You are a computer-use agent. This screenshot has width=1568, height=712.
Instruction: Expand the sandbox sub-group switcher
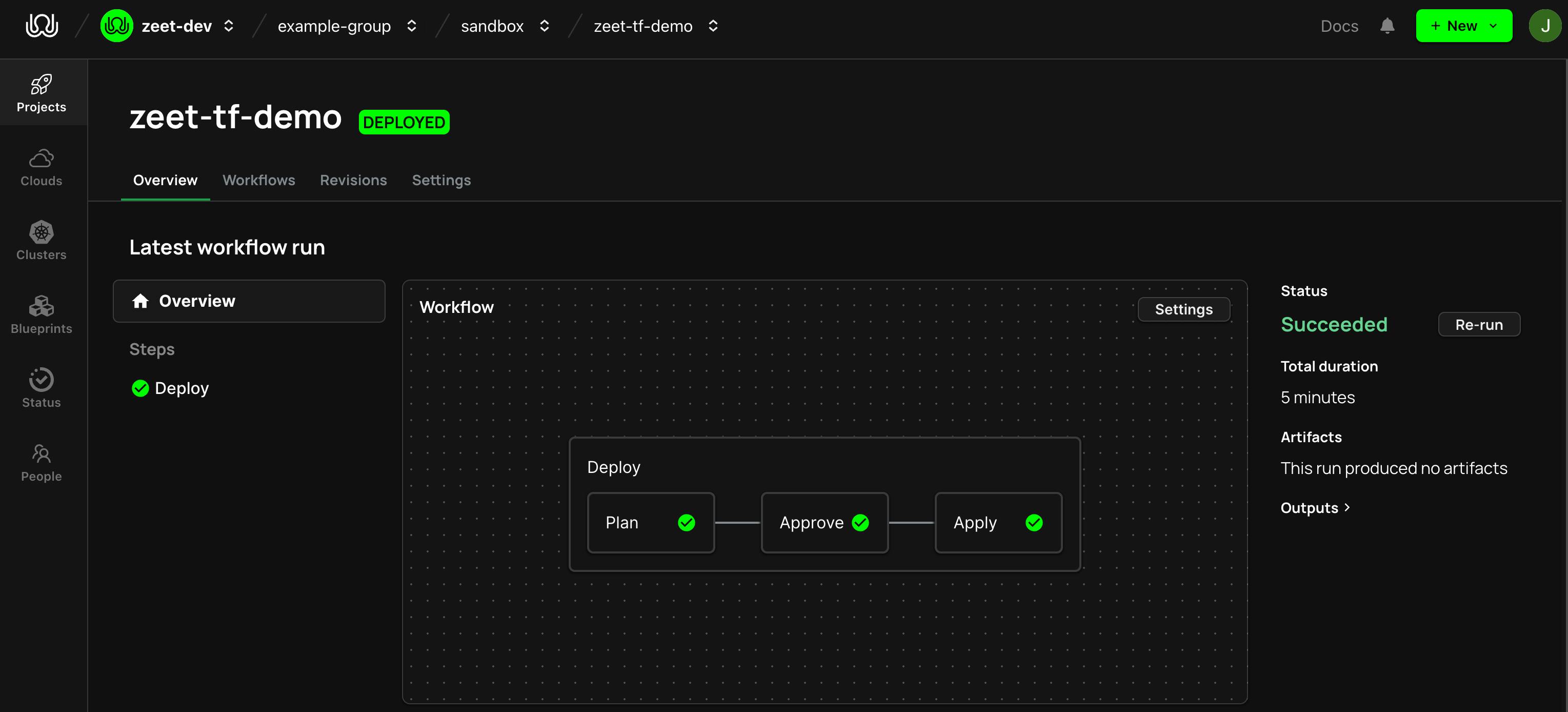(x=544, y=26)
